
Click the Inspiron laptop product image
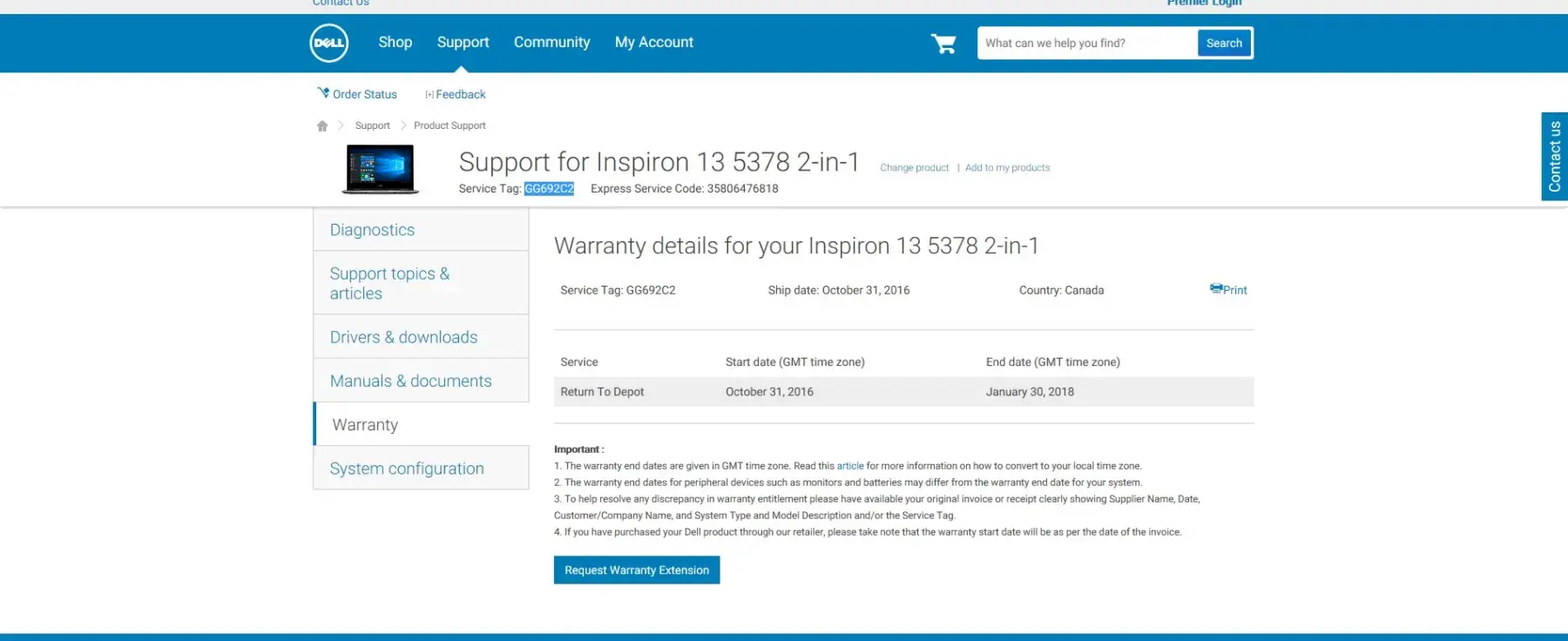[x=380, y=168]
